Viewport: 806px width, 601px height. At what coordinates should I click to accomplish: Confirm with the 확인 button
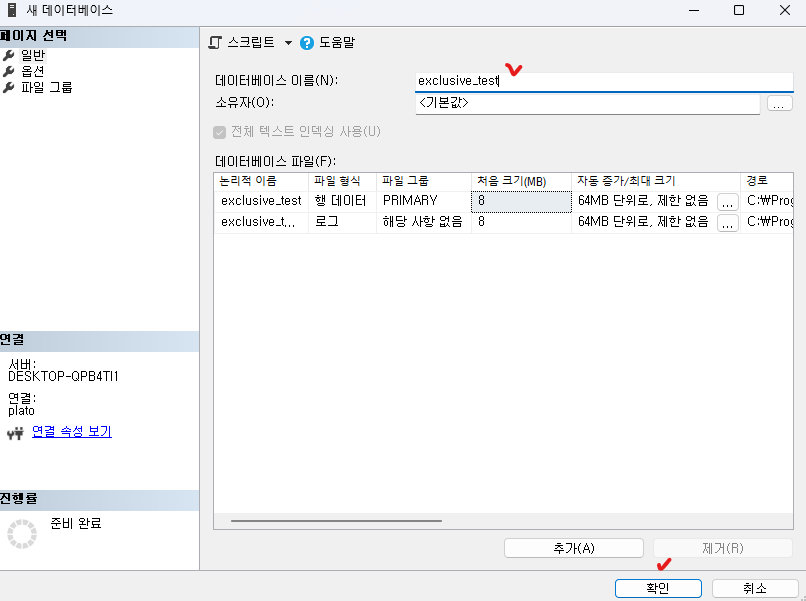click(x=658, y=588)
